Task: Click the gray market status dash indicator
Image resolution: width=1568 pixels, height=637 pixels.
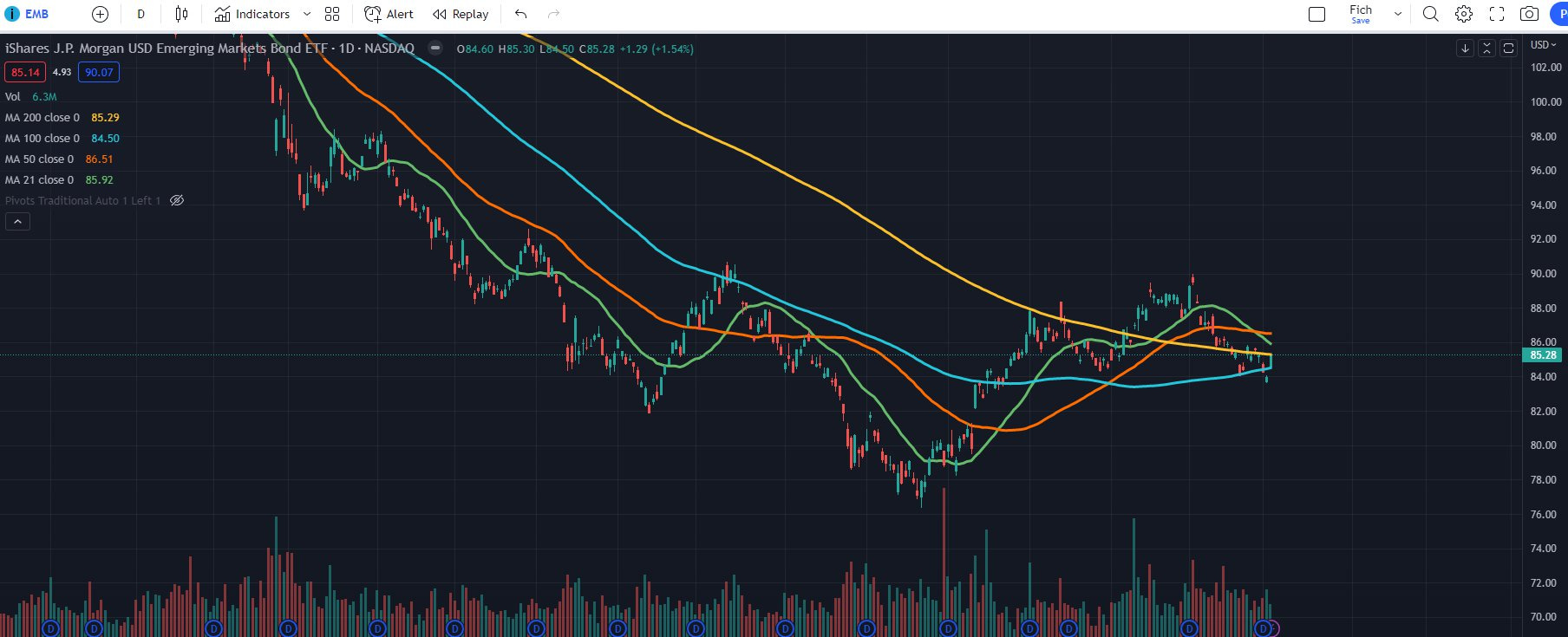Action: pyautogui.click(x=436, y=48)
